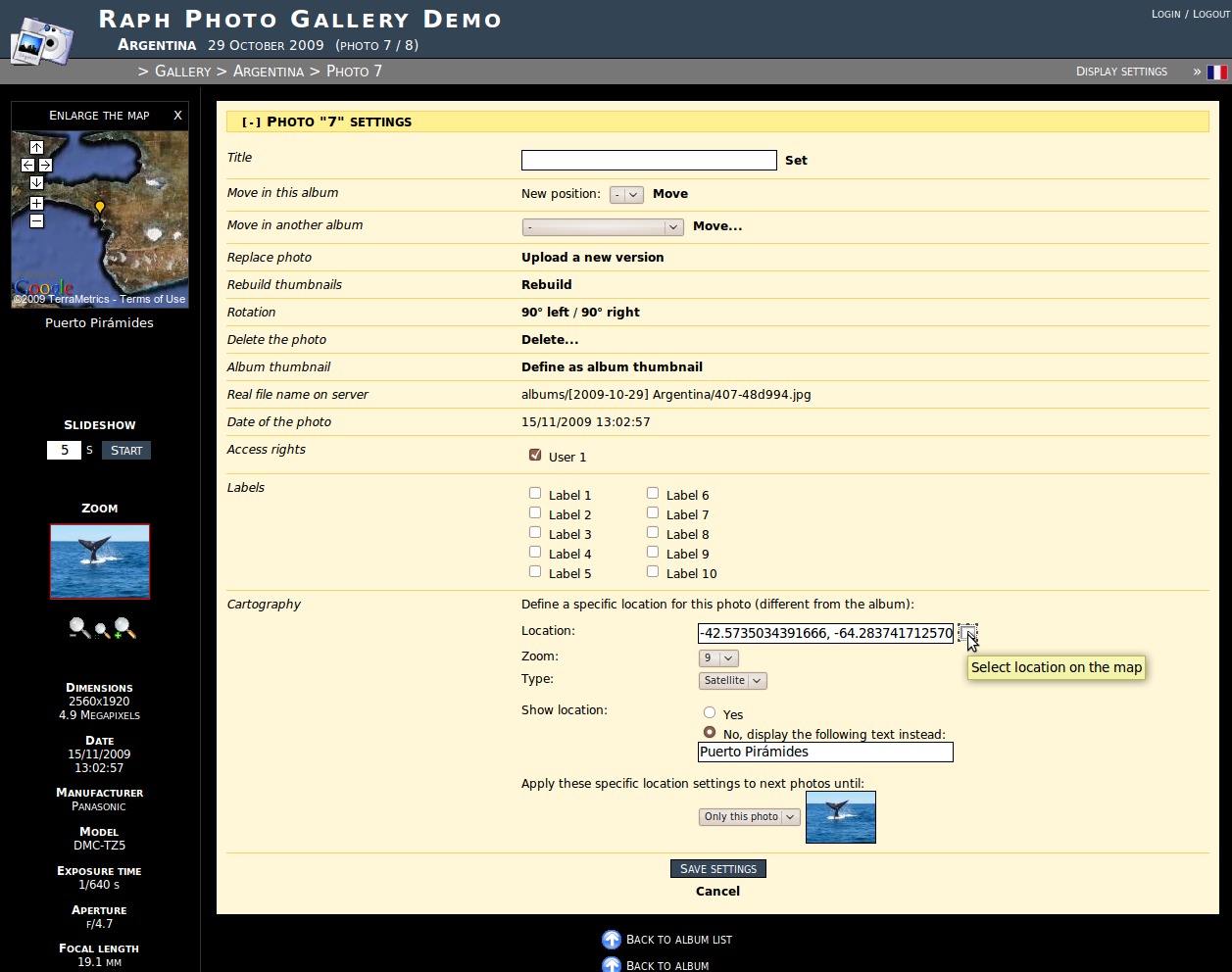The image size is (1232, 972).
Task: Click the blue Back to Album List arrow
Action: [x=612, y=940]
